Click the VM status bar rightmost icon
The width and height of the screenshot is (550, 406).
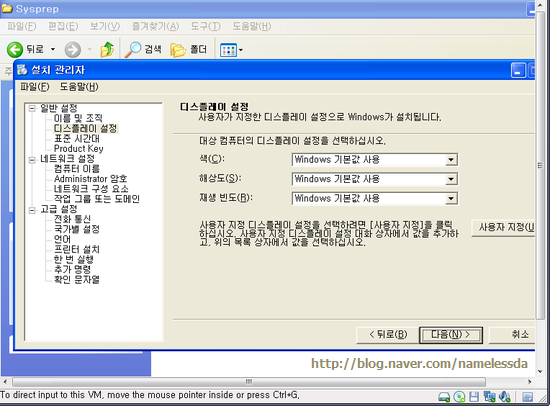[x=528, y=397]
